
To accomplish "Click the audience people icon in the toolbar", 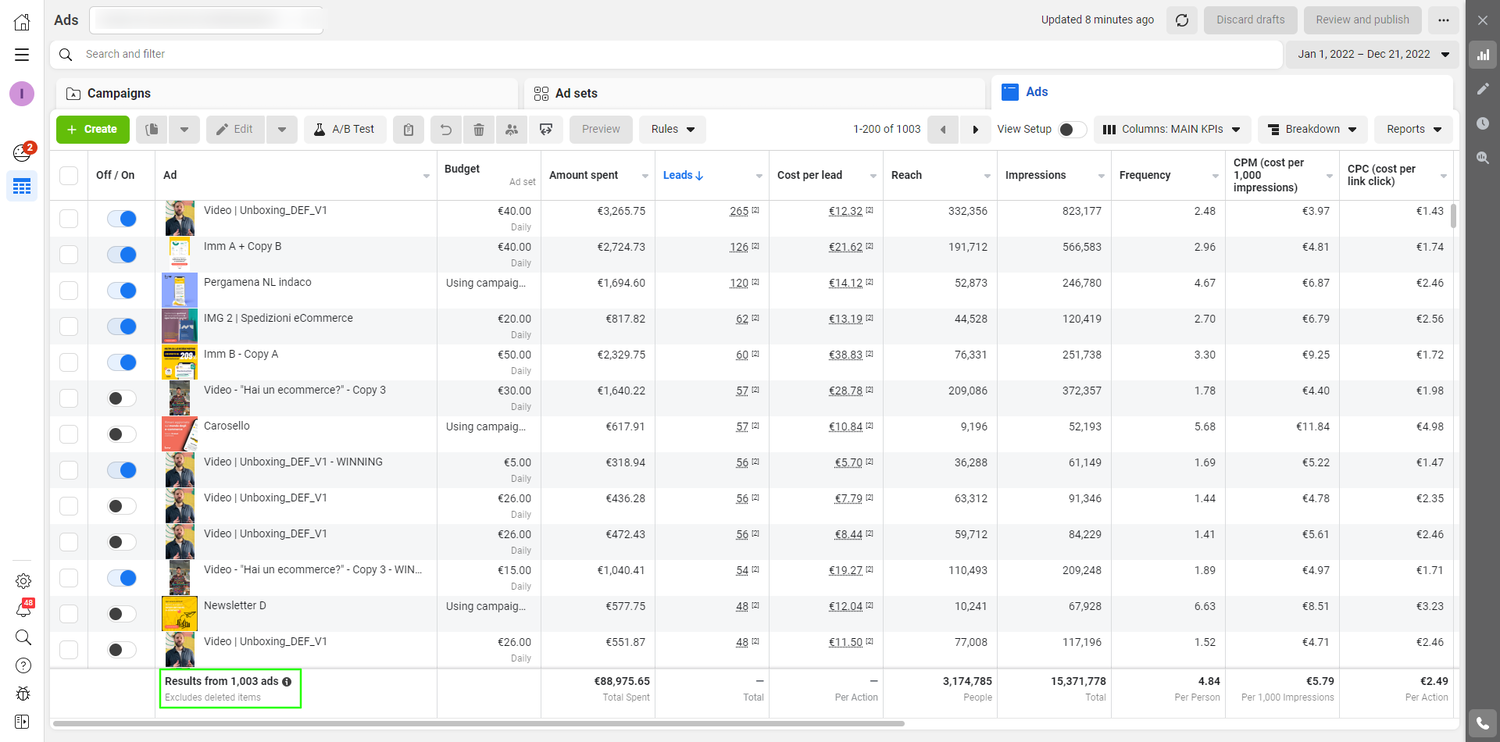I will coord(512,129).
